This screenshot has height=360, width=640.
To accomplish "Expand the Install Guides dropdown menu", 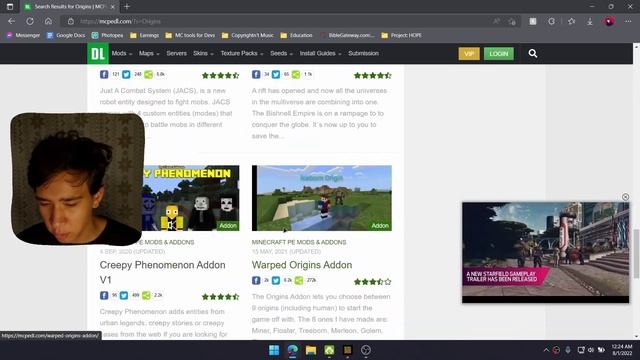I will [320, 53].
